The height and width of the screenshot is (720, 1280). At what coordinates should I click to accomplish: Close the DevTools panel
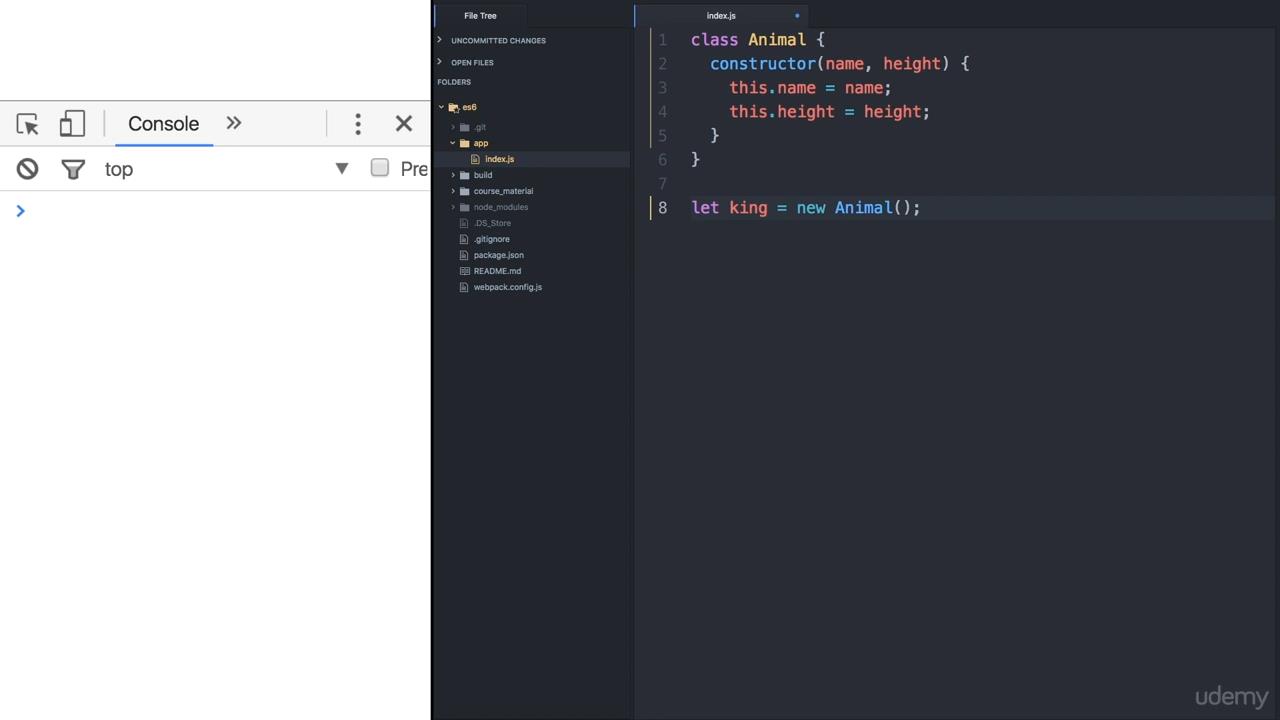tap(404, 124)
